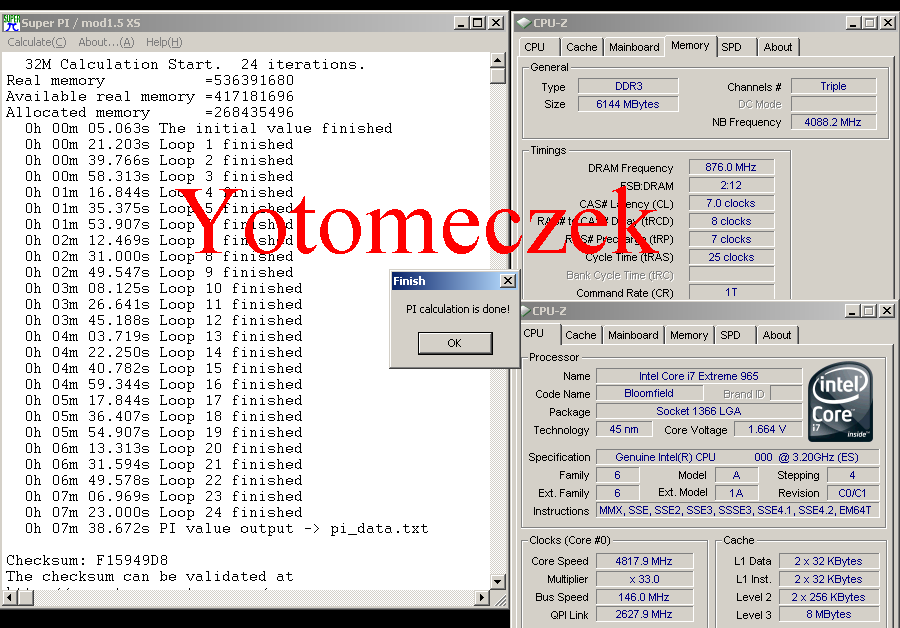Click the Triple channels field
Screen dimensions: 900x628
tap(833, 86)
